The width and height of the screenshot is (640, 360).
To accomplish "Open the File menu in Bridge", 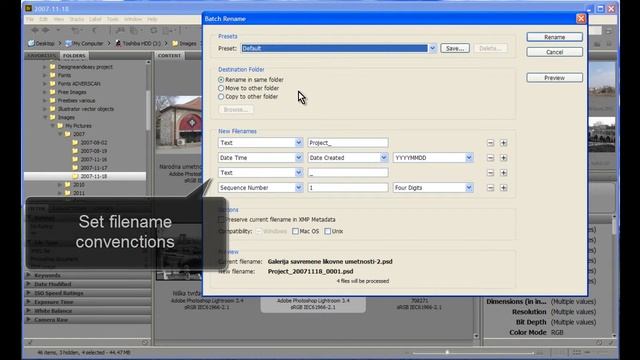I will point(30,19).
